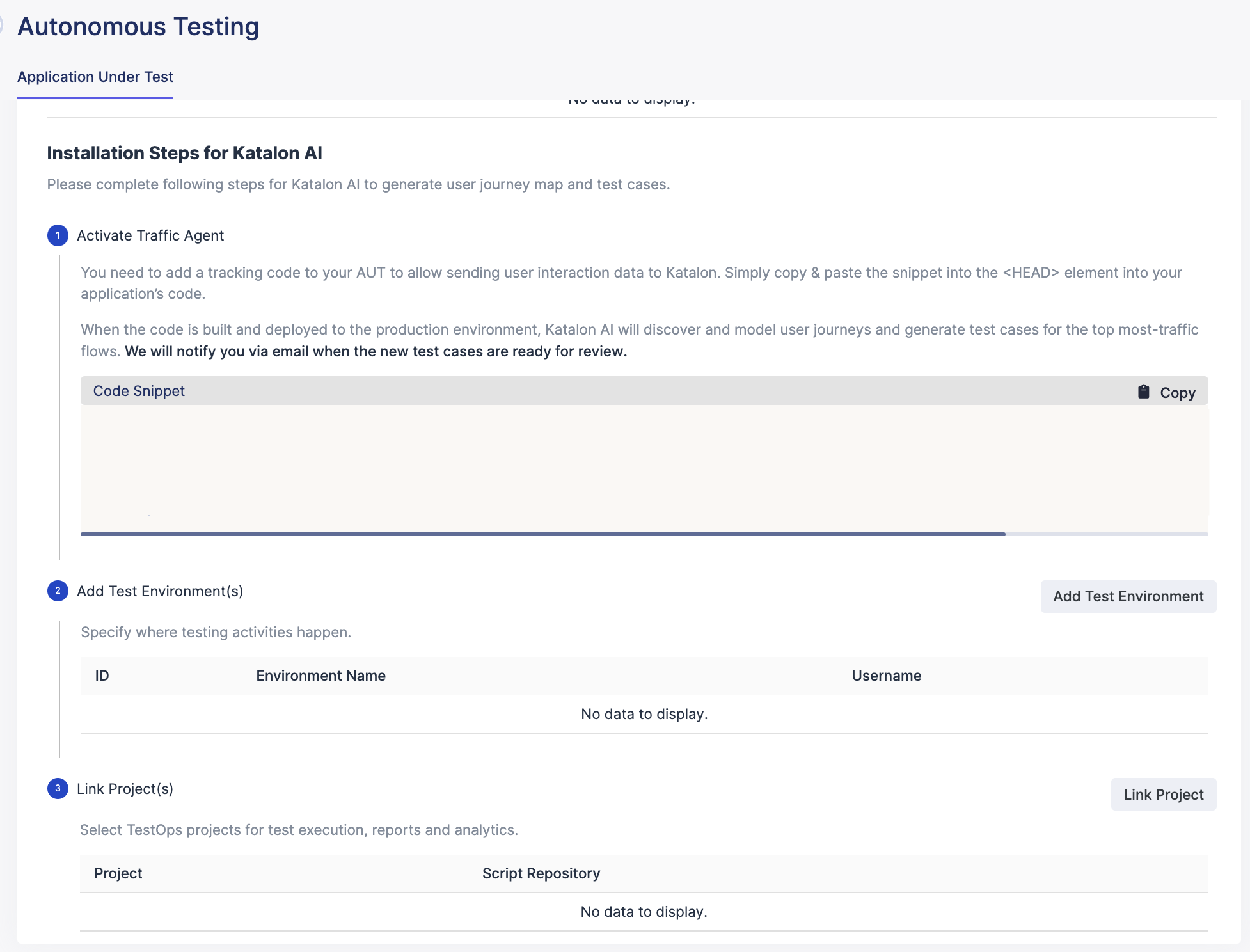The image size is (1250, 952).
Task: Click the horizontal scrollbar under the code snippet
Action: [542, 534]
